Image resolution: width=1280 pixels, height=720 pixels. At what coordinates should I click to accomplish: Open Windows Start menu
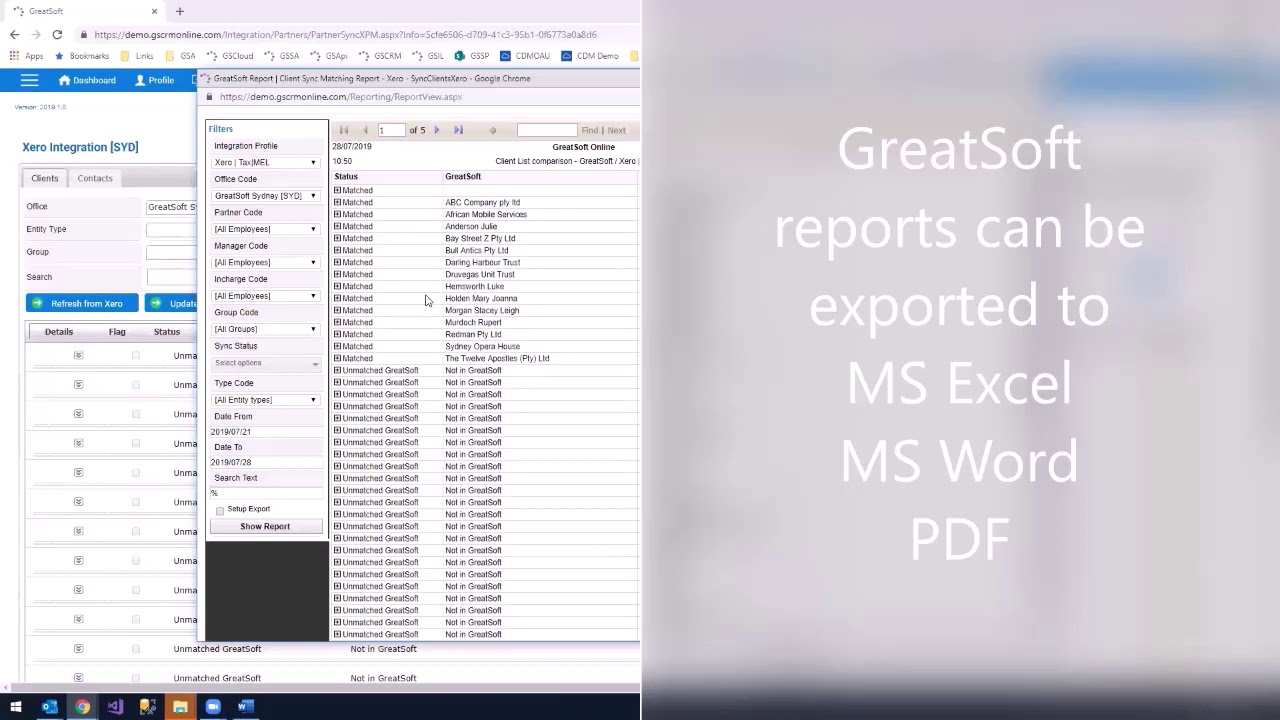click(x=16, y=707)
